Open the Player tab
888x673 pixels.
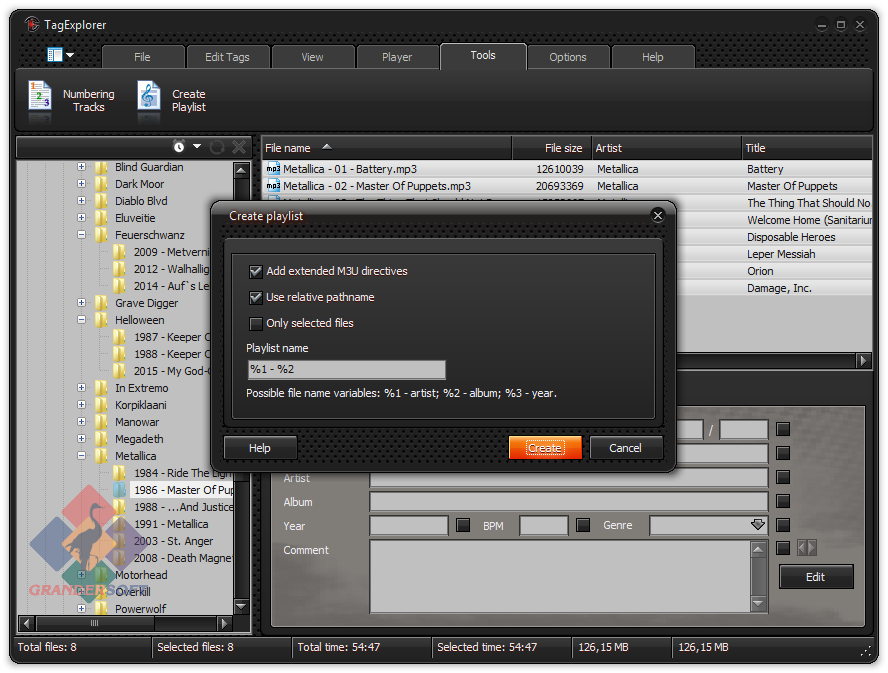pos(397,57)
